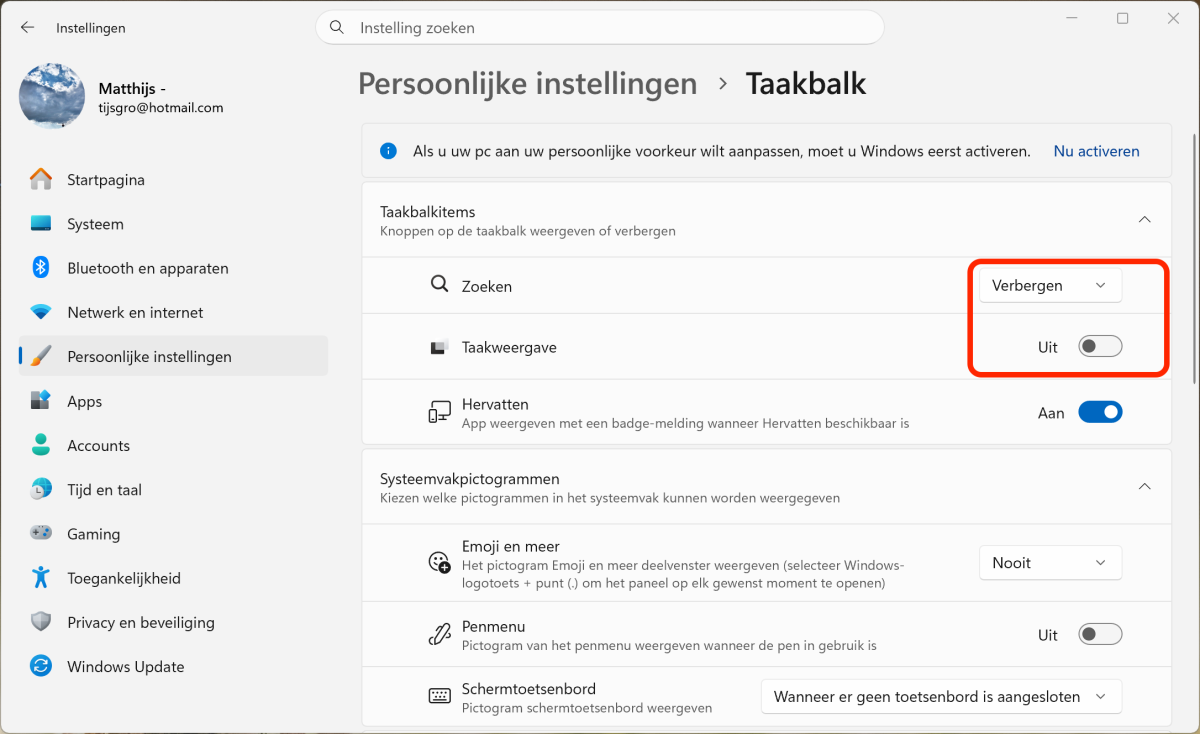Turn off the Hervatten toggle
The width and height of the screenshot is (1200, 734).
(x=1100, y=413)
